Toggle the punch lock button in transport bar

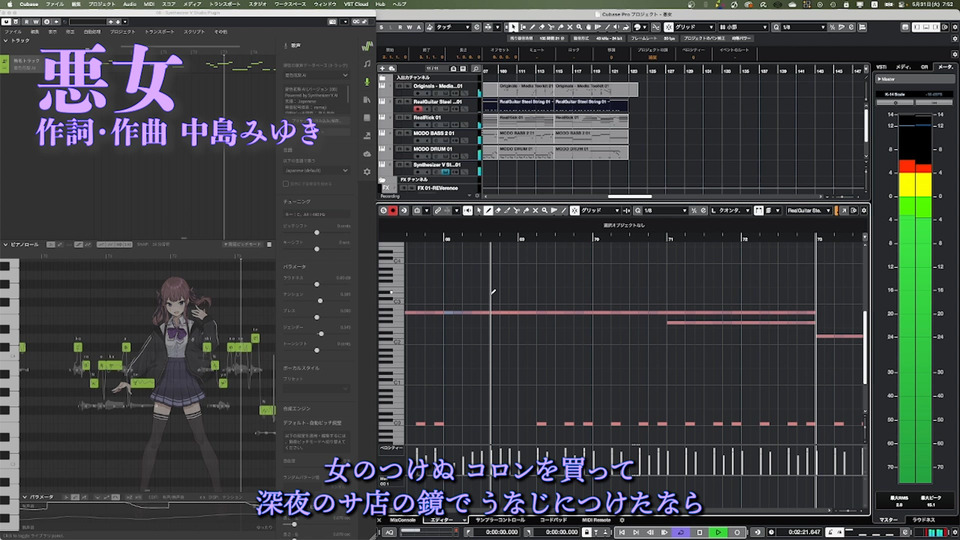[x=587, y=532]
